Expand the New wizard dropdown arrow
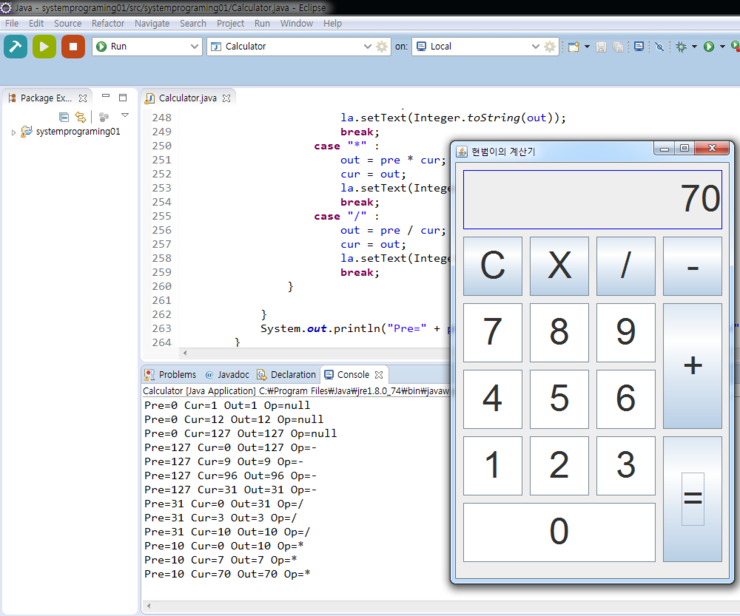 click(587, 46)
